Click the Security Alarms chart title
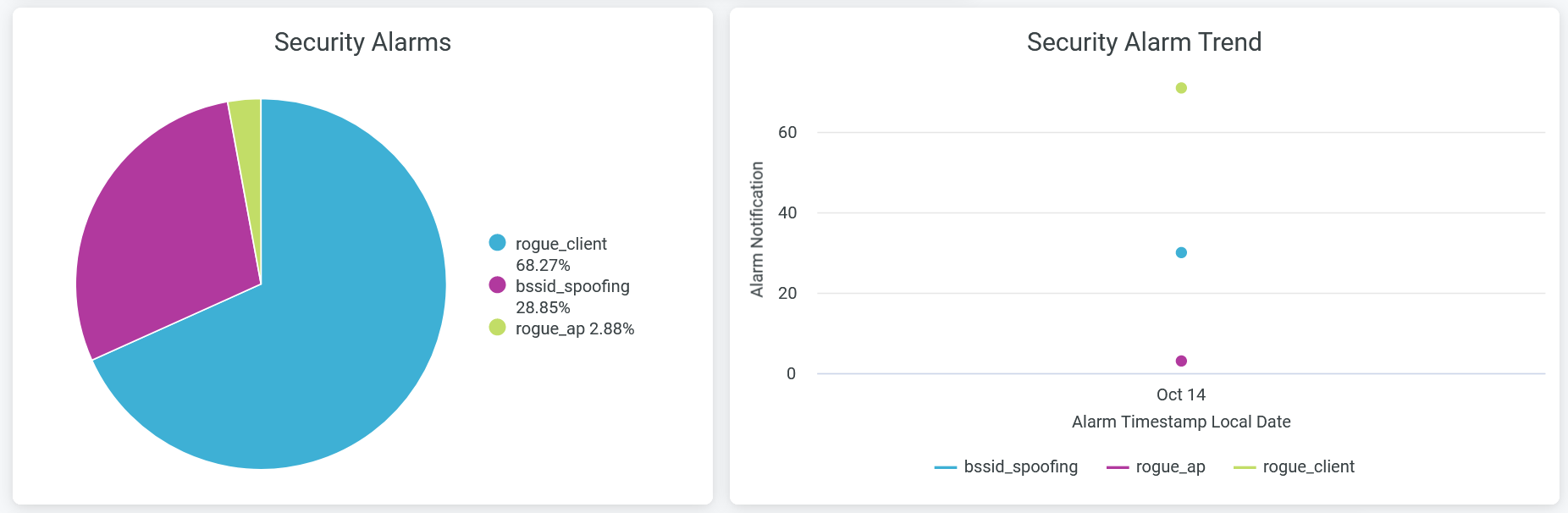 (362, 42)
